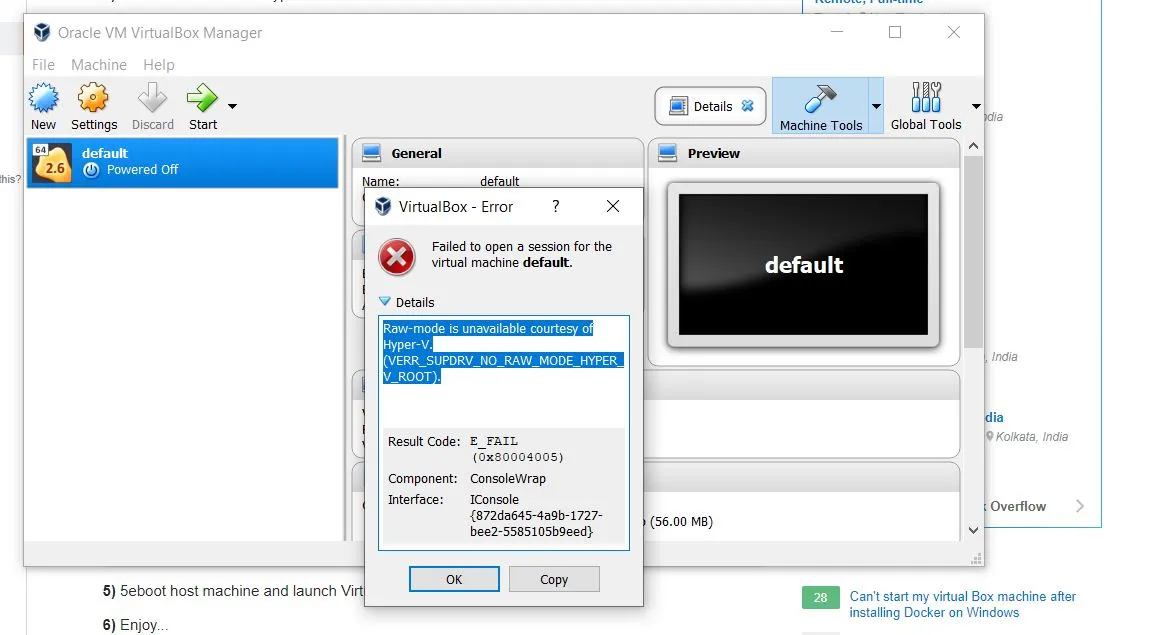Click the highlighted Raw-mode error message text
1155x635 pixels.
coord(503,352)
